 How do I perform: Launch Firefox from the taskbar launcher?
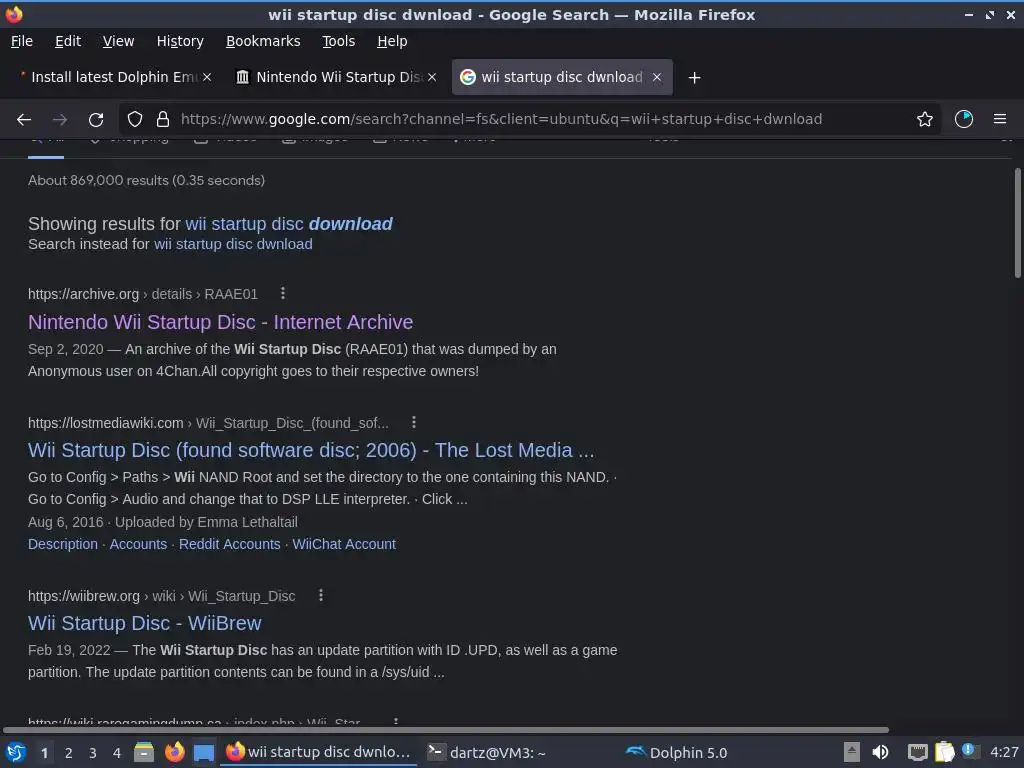click(x=174, y=752)
